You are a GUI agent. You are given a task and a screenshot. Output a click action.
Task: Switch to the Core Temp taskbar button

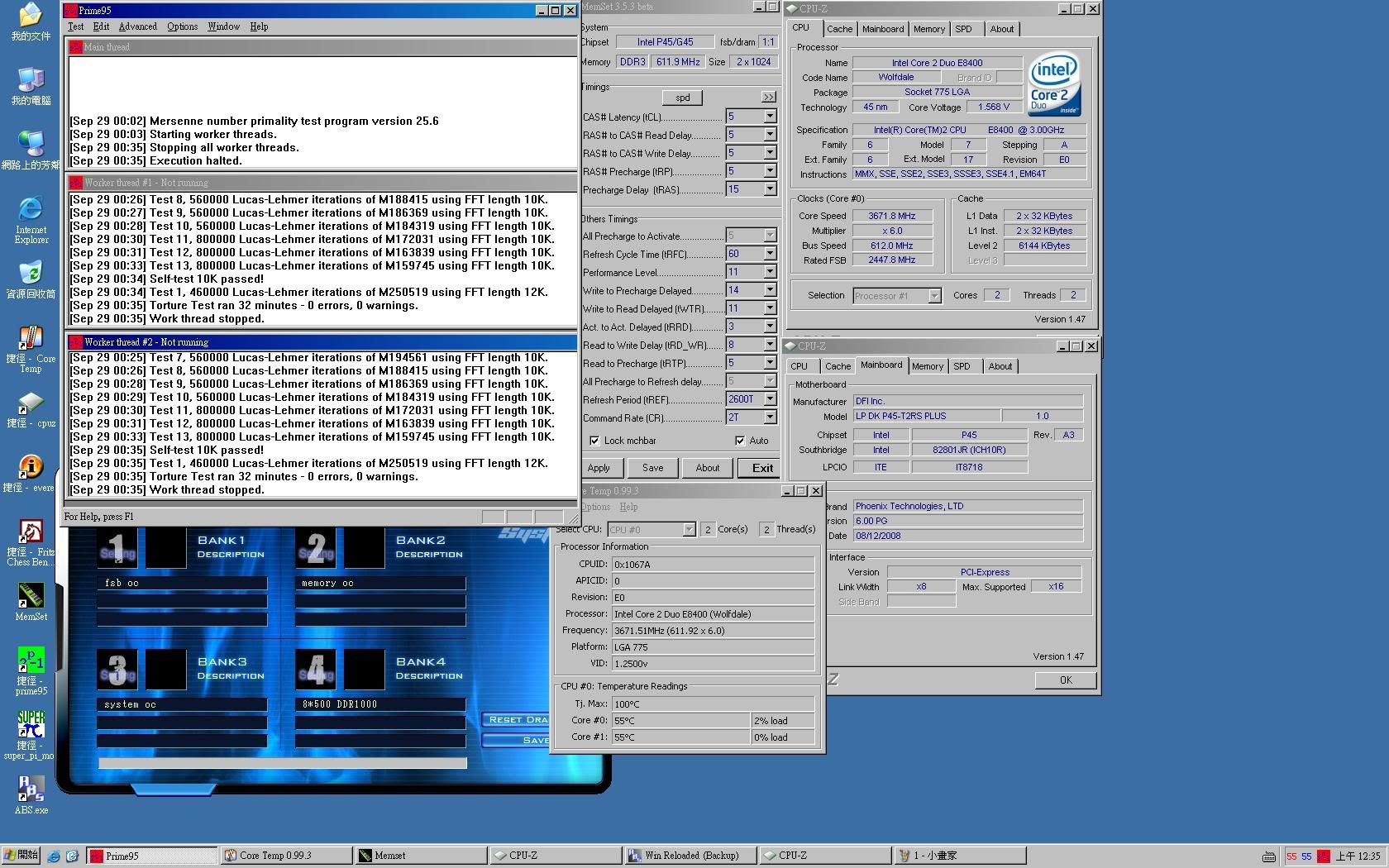(x=286, y=856)
